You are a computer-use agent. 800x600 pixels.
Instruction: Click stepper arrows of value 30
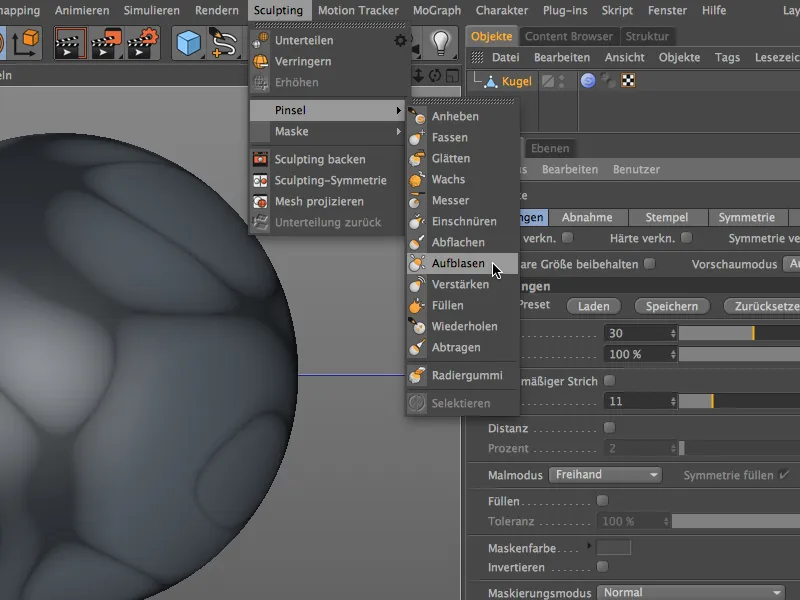click(x=673, y=333)
